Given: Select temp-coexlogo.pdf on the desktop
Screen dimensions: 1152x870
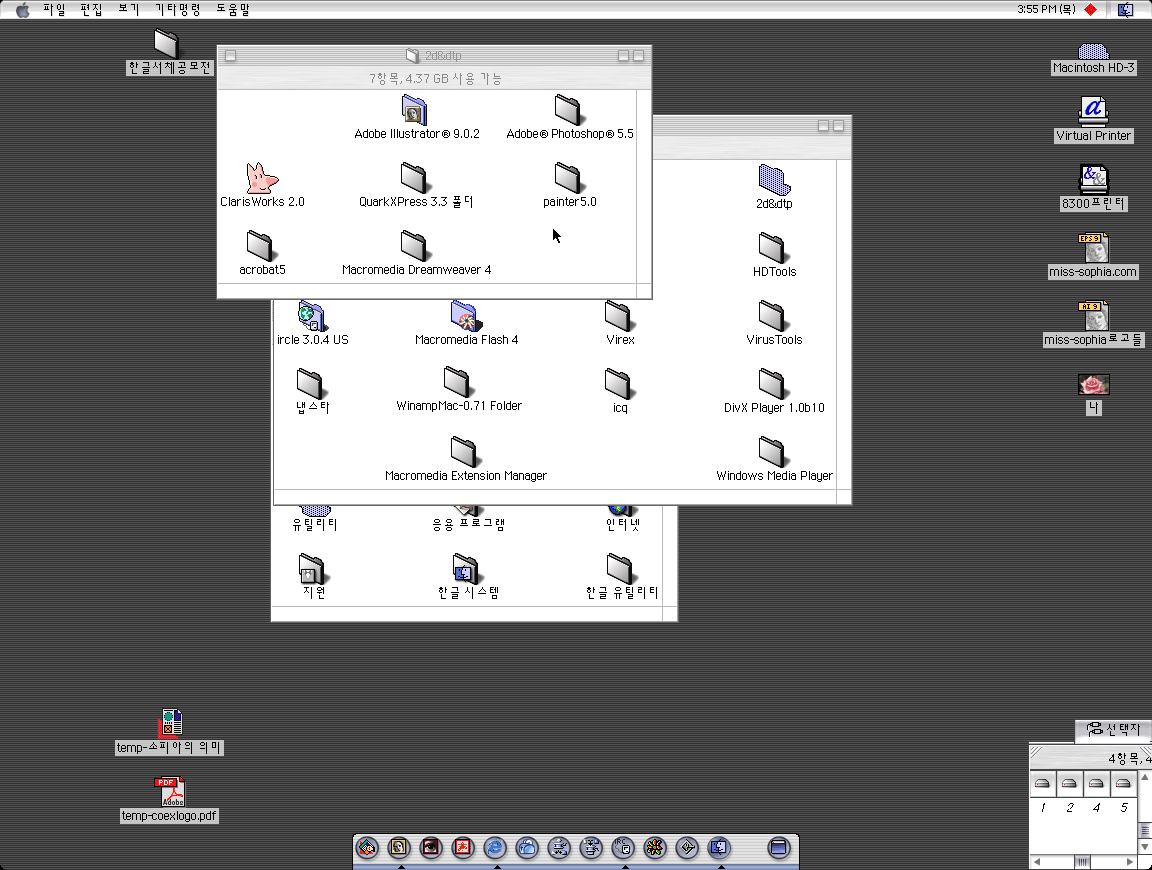Looking at the screenshot, I should coord(169,792).
